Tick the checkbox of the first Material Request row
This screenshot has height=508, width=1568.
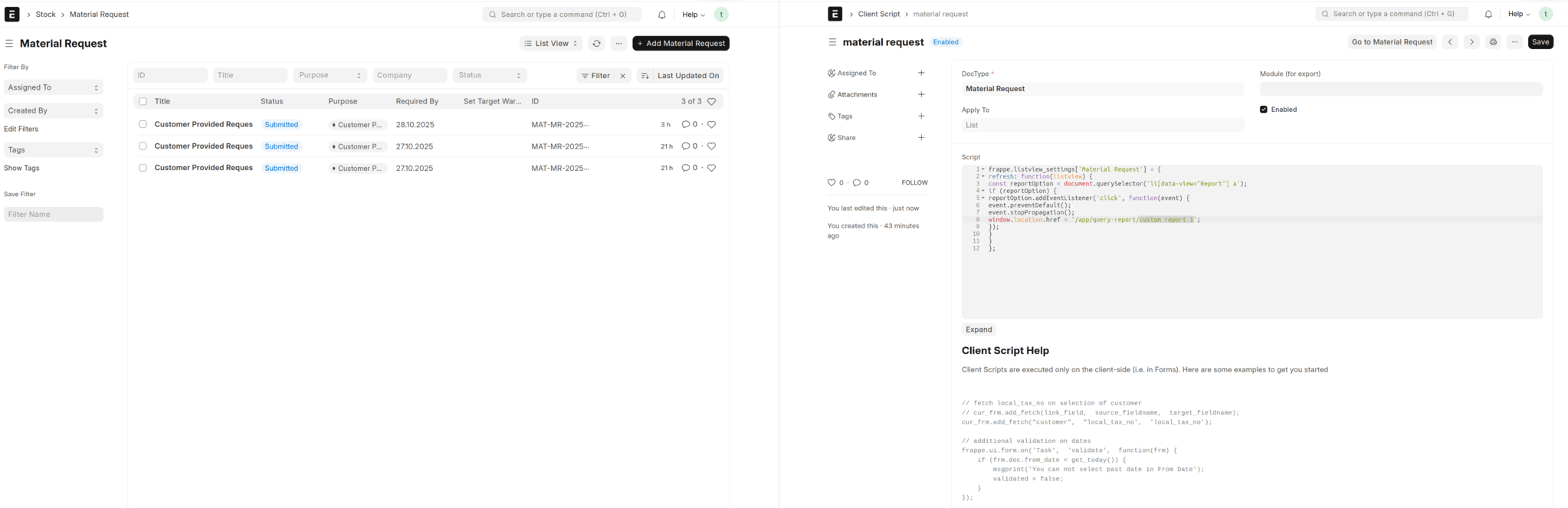click(143, 124)
